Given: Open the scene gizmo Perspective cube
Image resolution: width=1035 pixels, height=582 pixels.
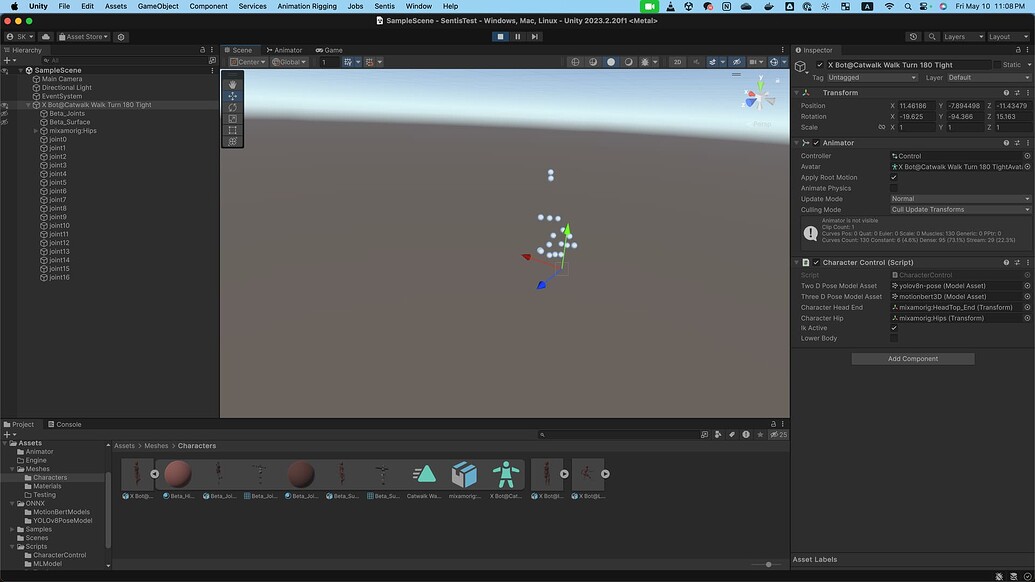Looking at the screenshot, I should click(x=758, y=95).
